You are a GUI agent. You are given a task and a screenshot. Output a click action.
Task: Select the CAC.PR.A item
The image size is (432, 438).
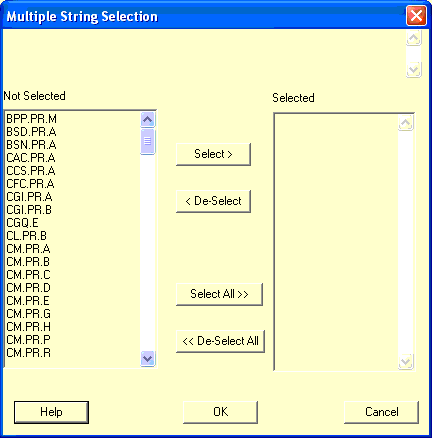[31, 158]
